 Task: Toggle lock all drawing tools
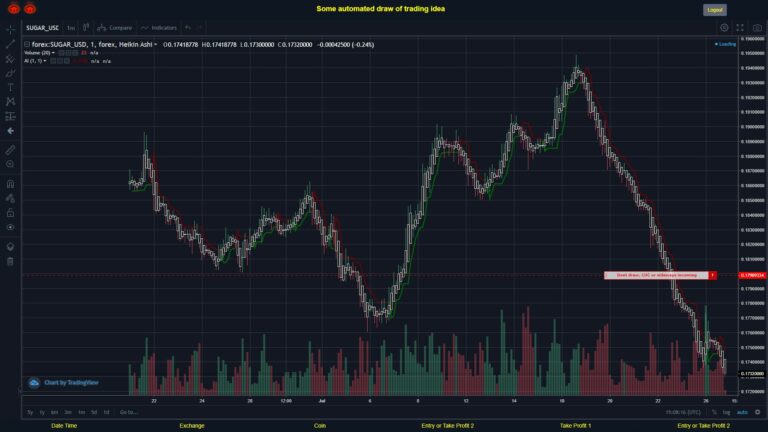[x=10, y=213]
